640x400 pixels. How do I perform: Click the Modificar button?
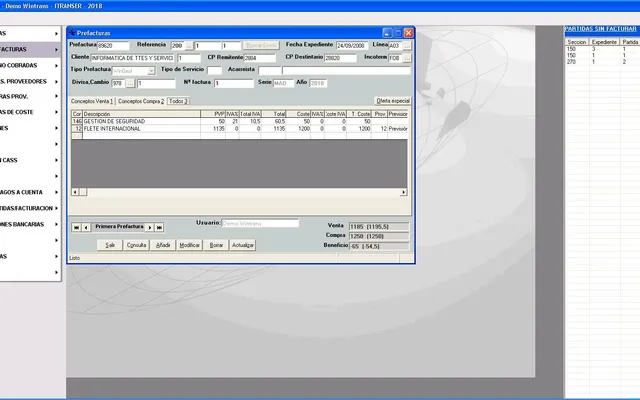tap(189, 245)
